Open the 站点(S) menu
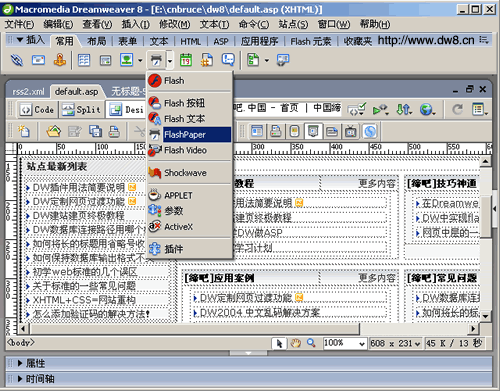 click(293, 24)
